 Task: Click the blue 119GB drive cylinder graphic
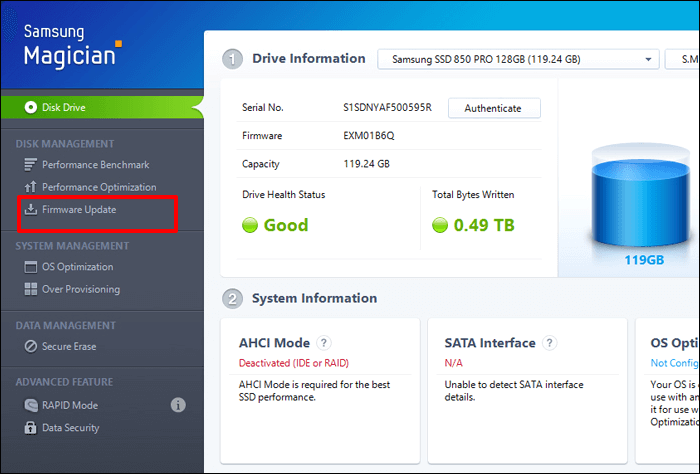641,196
